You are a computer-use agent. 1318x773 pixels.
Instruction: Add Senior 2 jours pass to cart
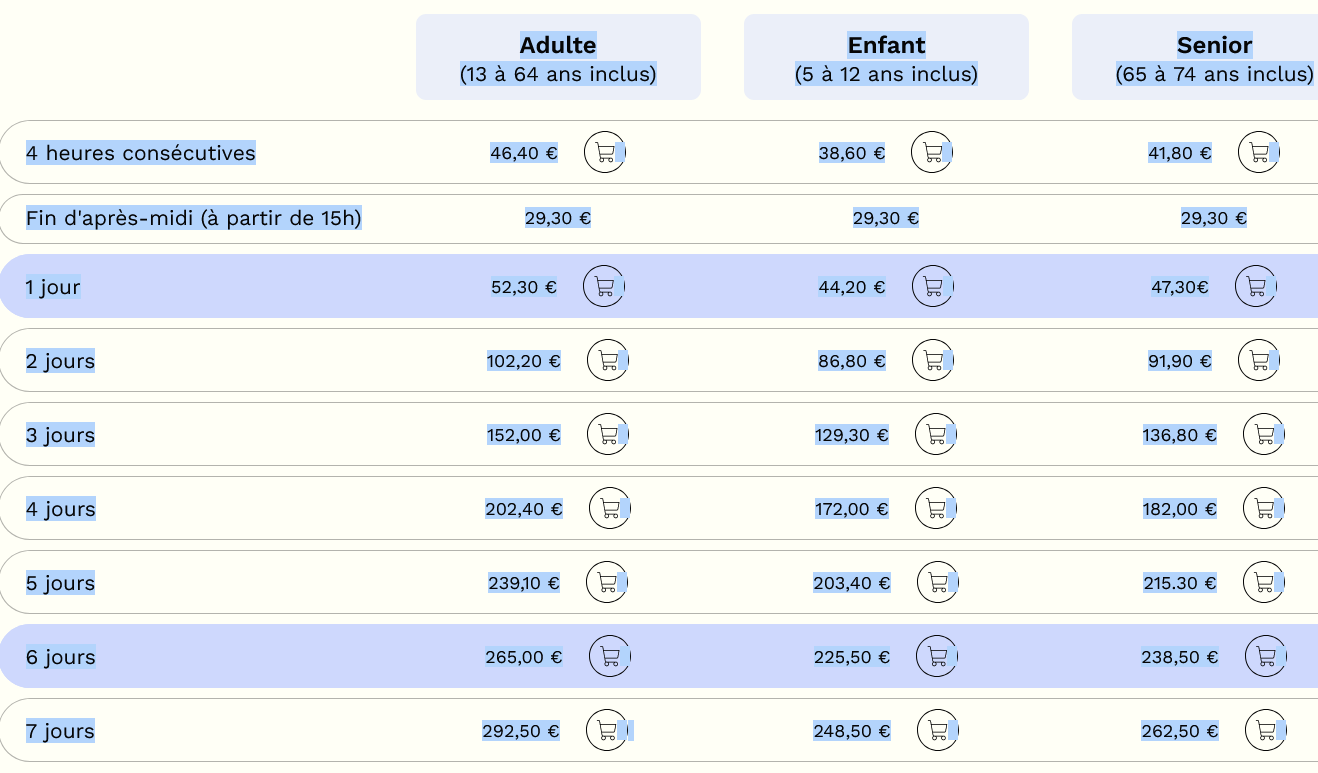[1258, 361]
